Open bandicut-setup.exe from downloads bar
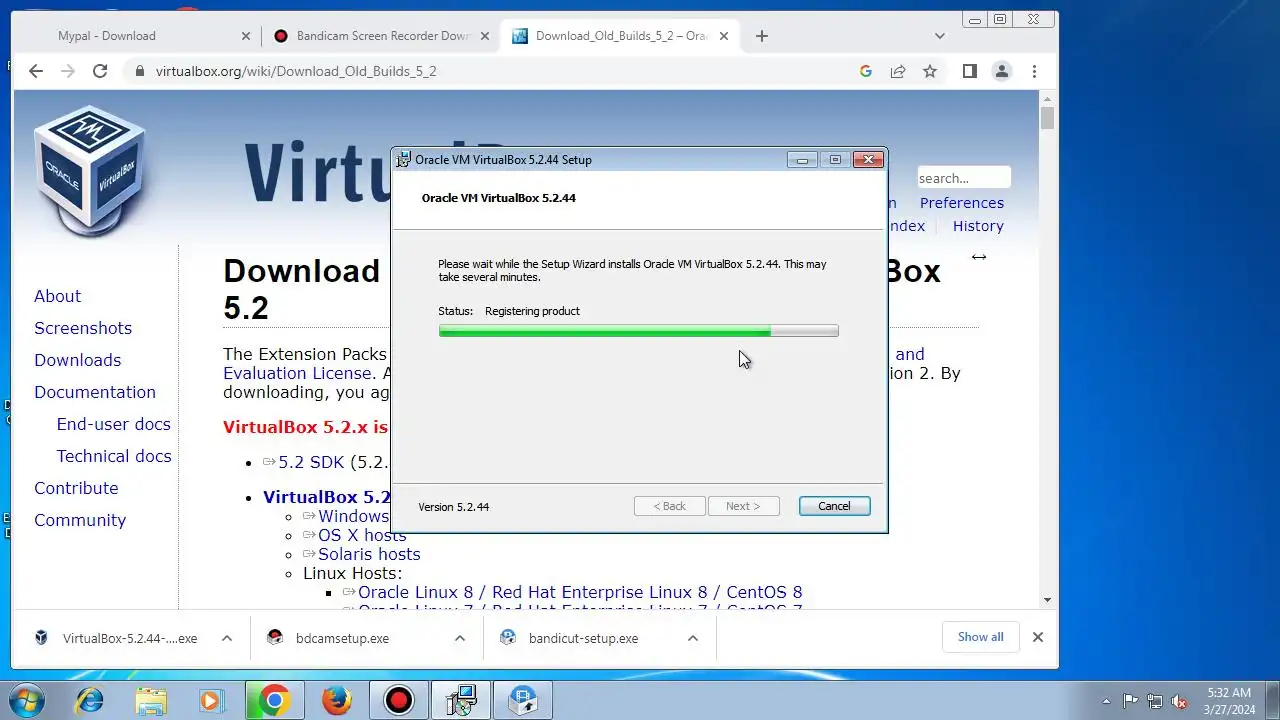The width and height of the screenshot is (1280, 720). [583, 638]
